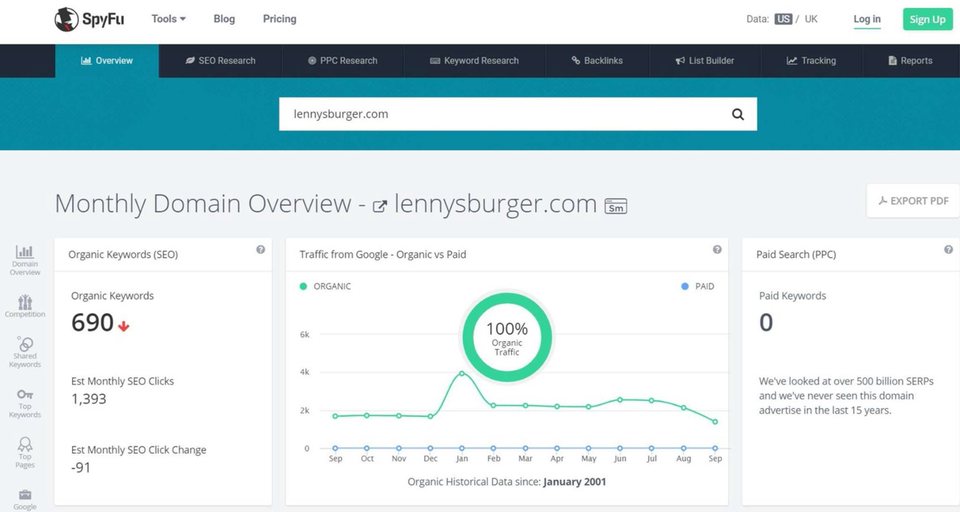The image size is (960, 512).
Task: Open Competition in the sidebar
Action: click(x=24, y=306)
